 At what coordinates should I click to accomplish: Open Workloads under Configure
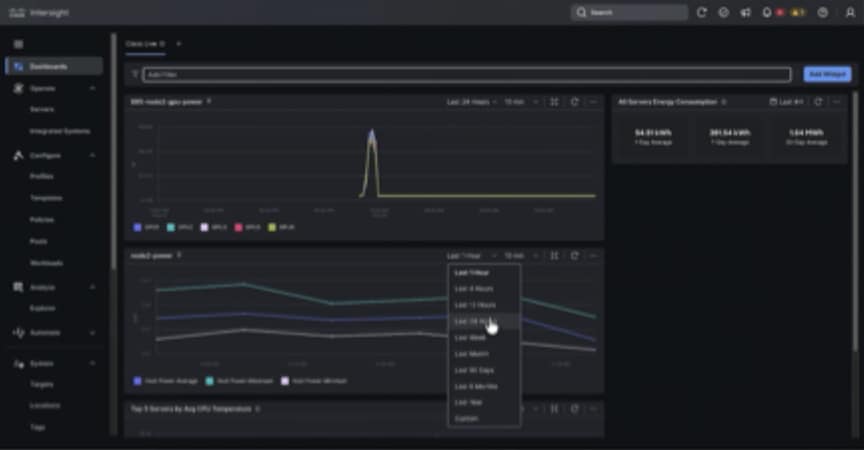(46, 263)
